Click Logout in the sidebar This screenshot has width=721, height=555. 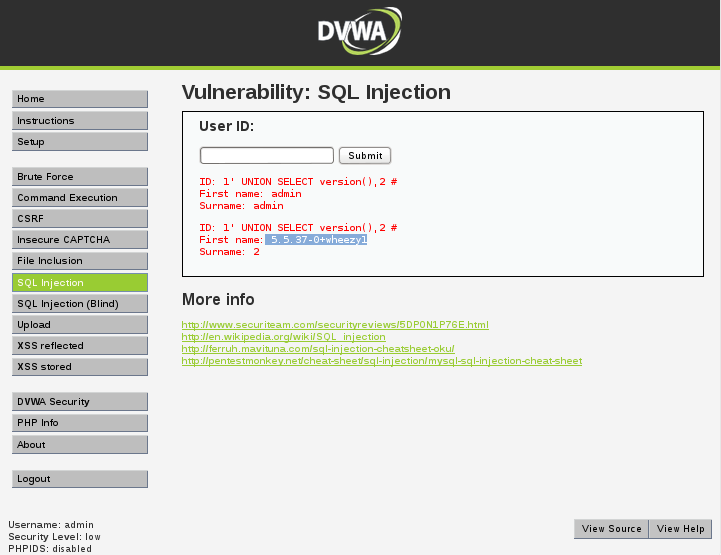click(80, 479)
